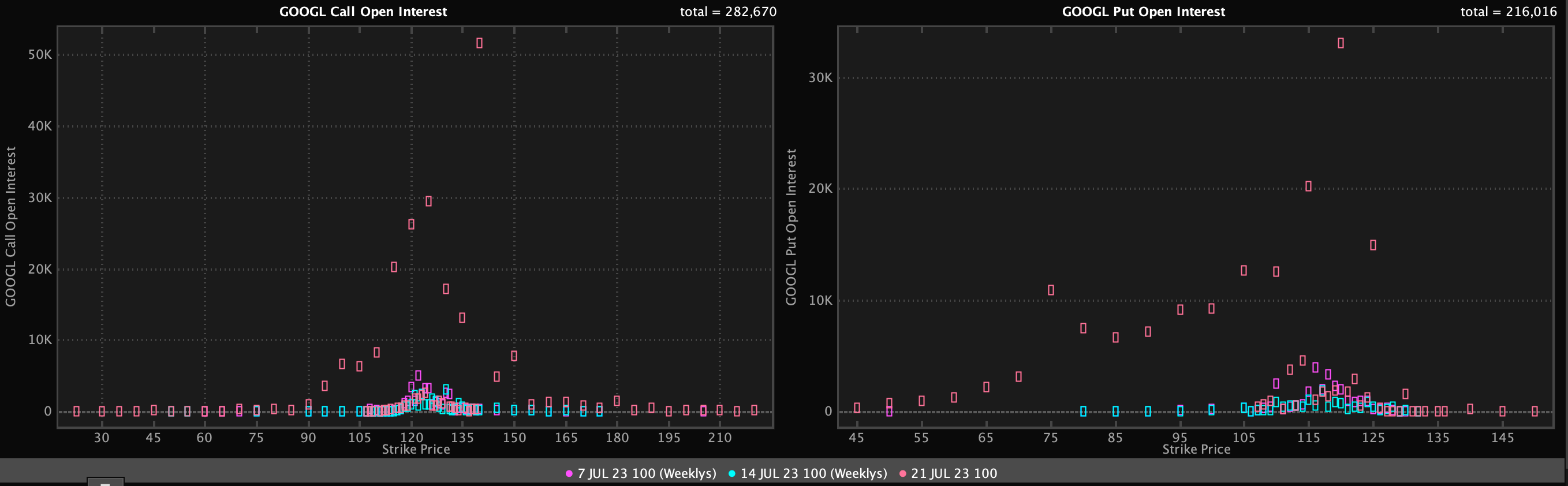This screenshot has width=1568, height=486.
Task: Select the put marker near 15K at strike 125
Action: coord(1373,245)
